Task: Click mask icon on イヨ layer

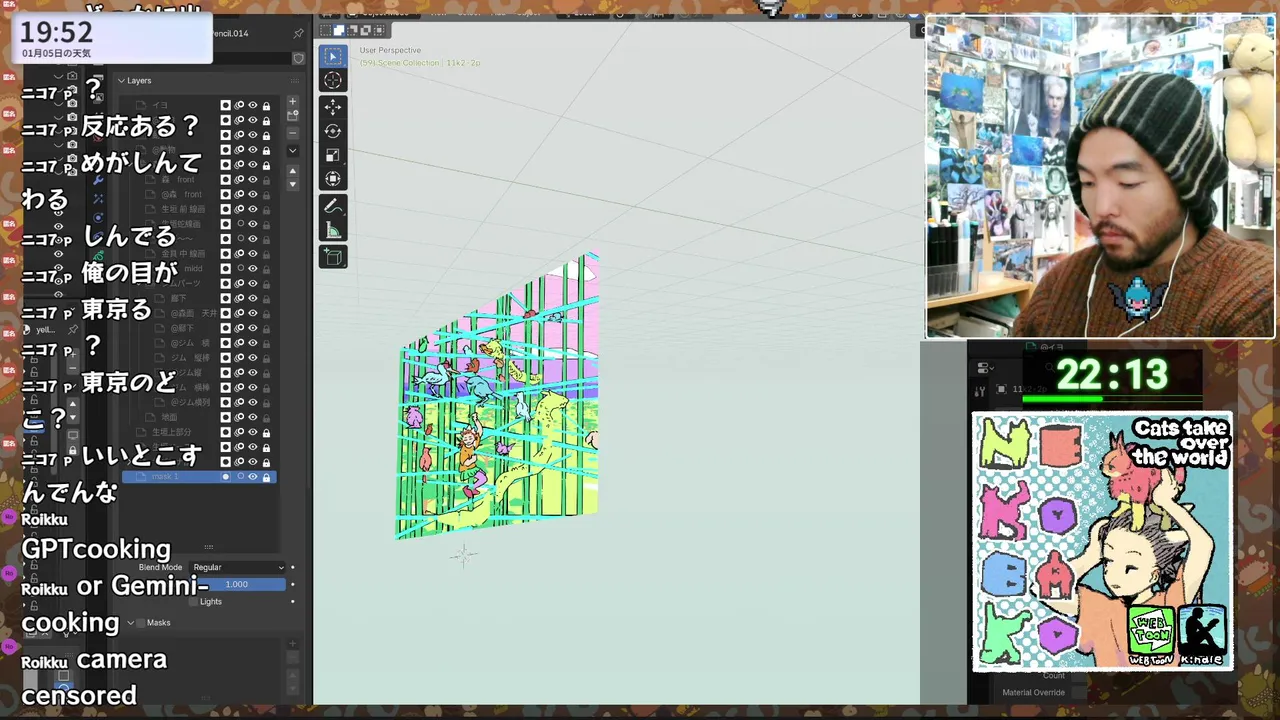Action: 226,105
